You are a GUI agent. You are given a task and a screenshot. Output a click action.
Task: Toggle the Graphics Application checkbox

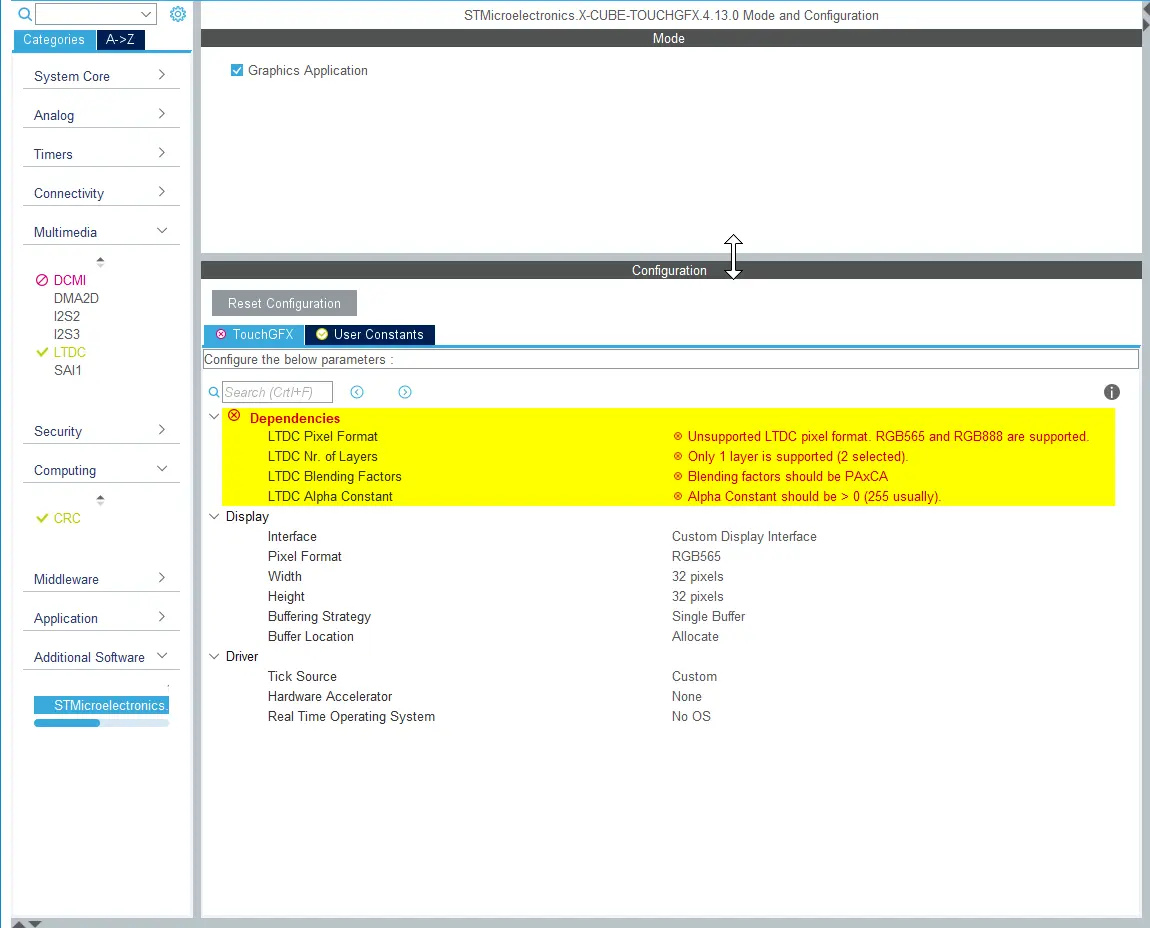pyautogui.click(x=237, y=70)
